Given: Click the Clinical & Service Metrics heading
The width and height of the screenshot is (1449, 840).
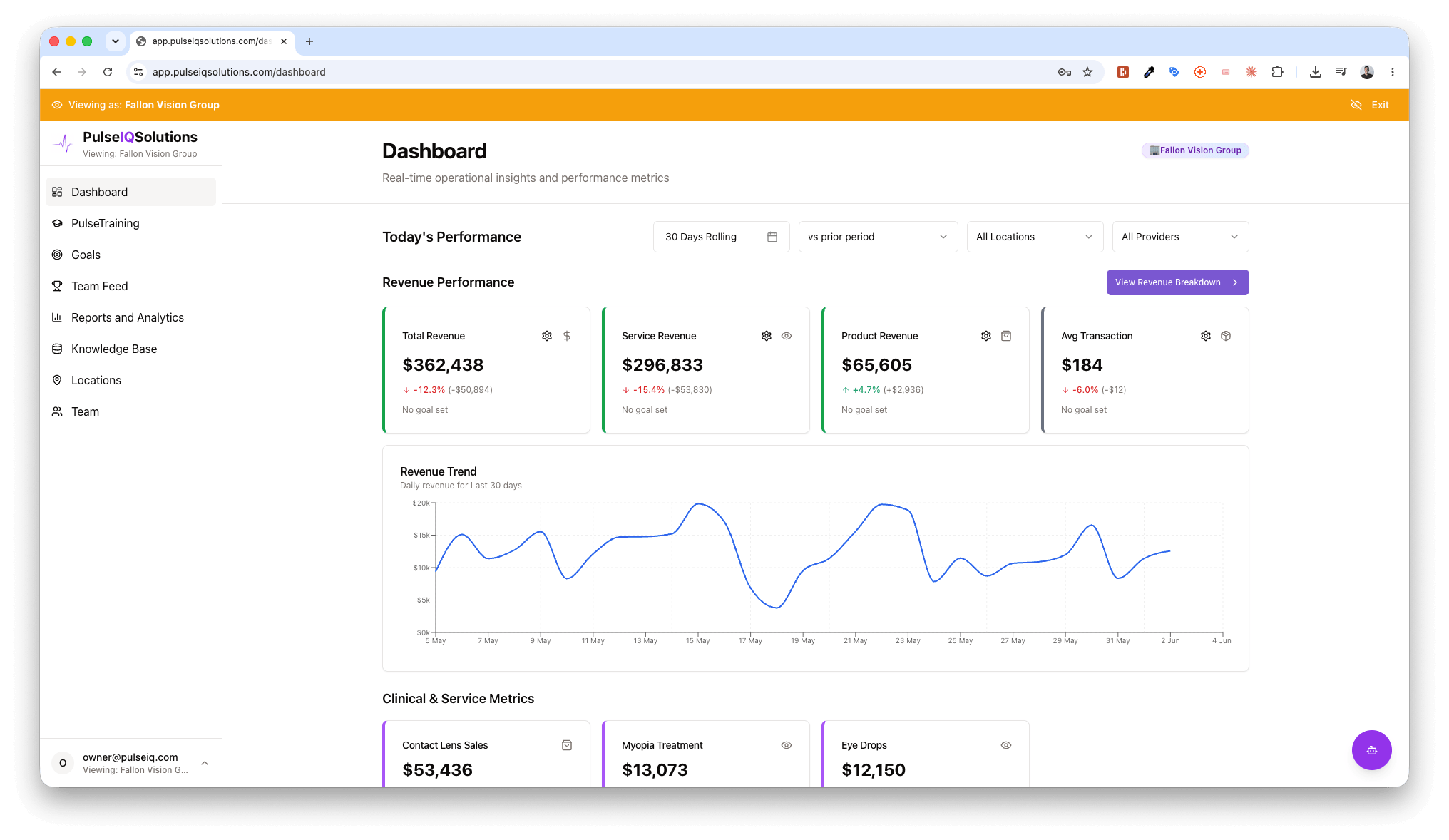Looking at the screenshot, I should 458,699.
